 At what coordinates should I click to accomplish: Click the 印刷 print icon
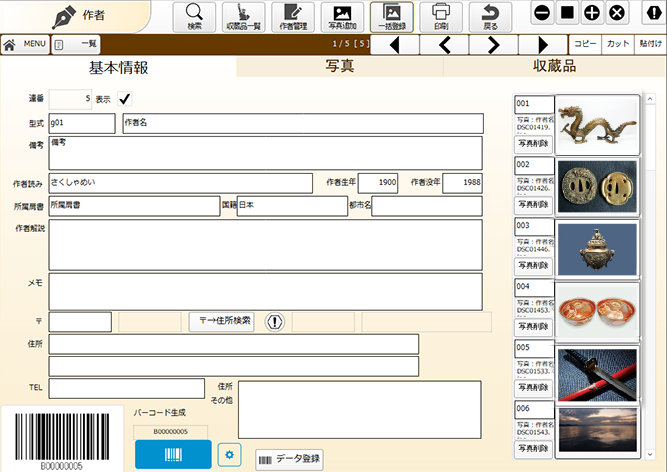point(441,16)
